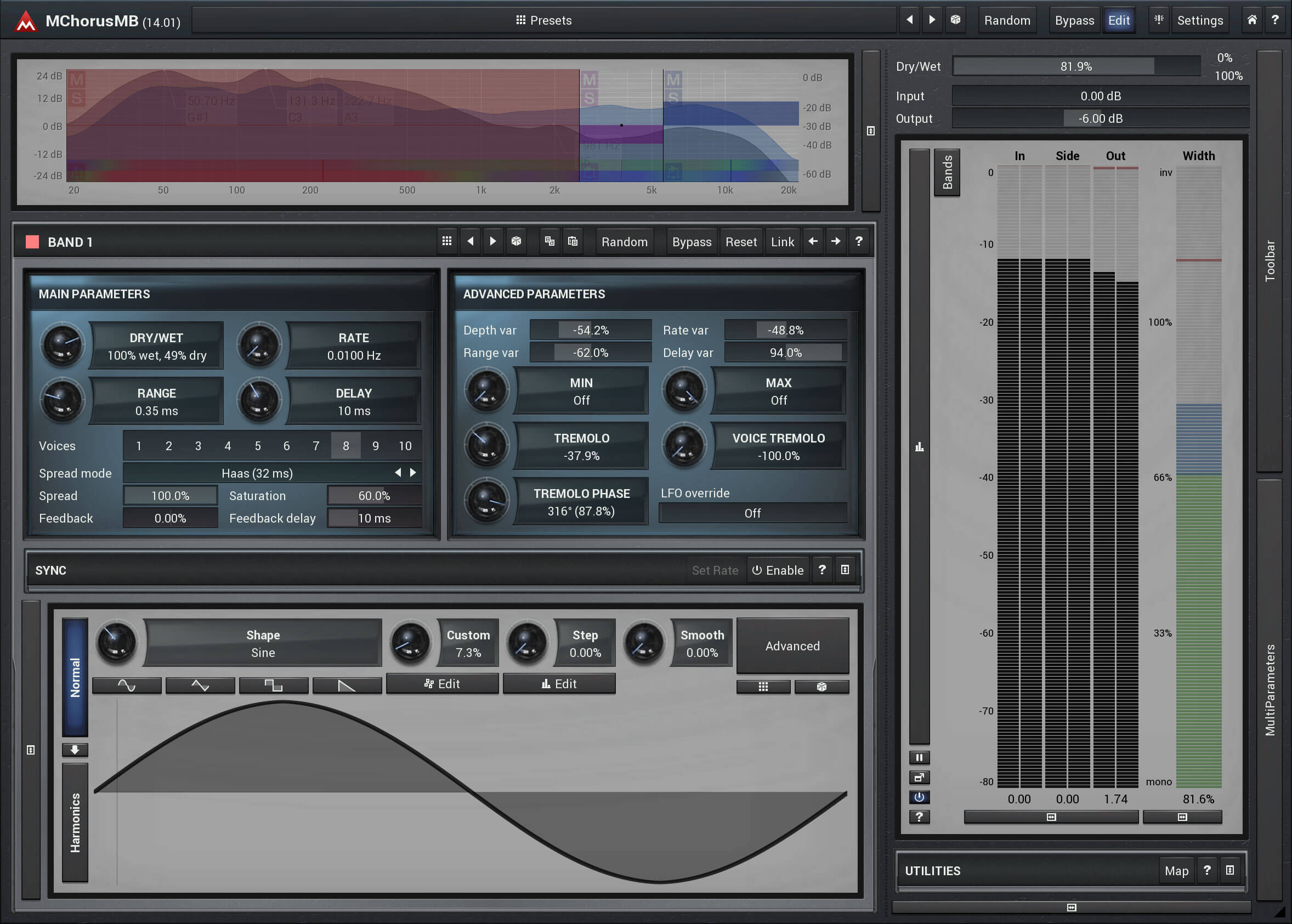The width and height of the screenshot is (1292, 924).
Task: Select previous Band 1 preset arrow
Action: tap(470, 241)
